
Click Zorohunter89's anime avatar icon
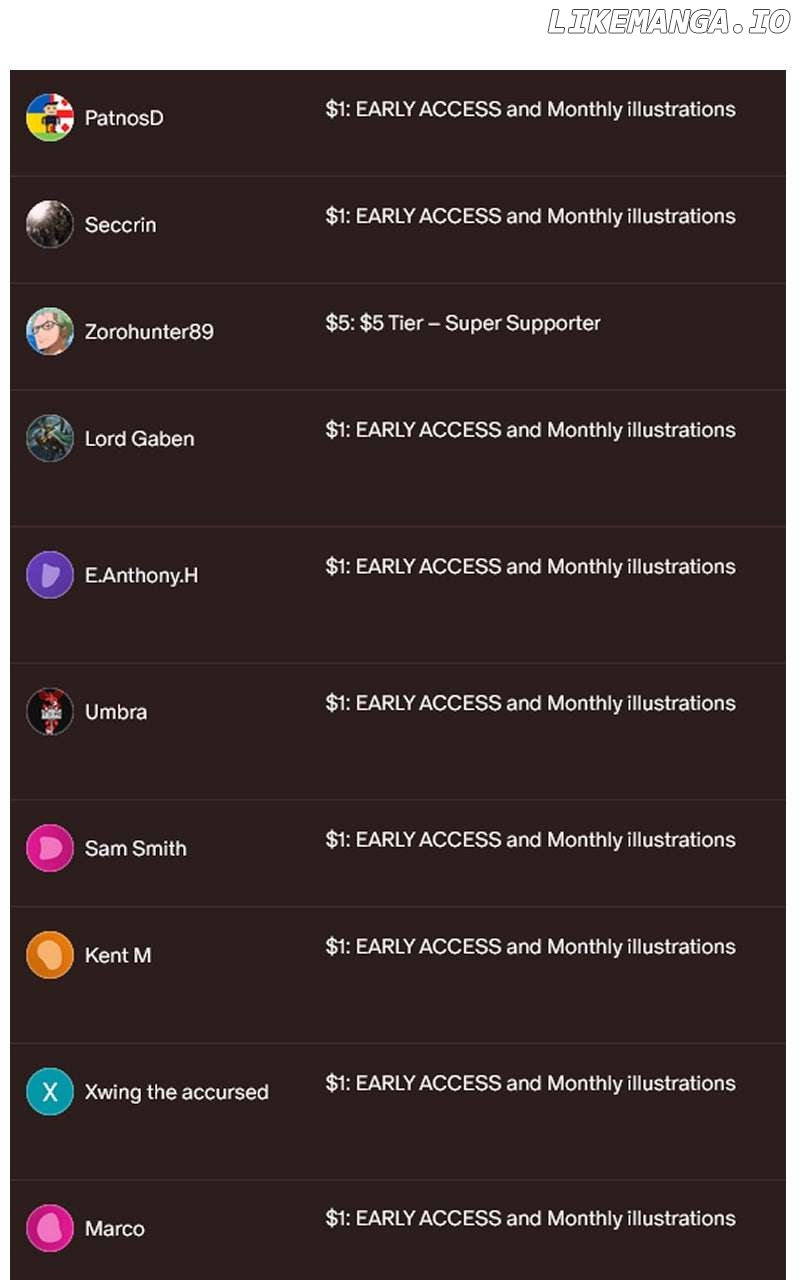(50, 332)
